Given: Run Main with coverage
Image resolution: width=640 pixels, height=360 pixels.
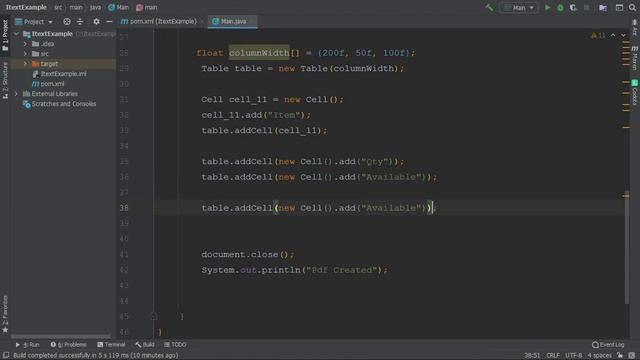Looking at the screenshot, I should tap(573, 7).
